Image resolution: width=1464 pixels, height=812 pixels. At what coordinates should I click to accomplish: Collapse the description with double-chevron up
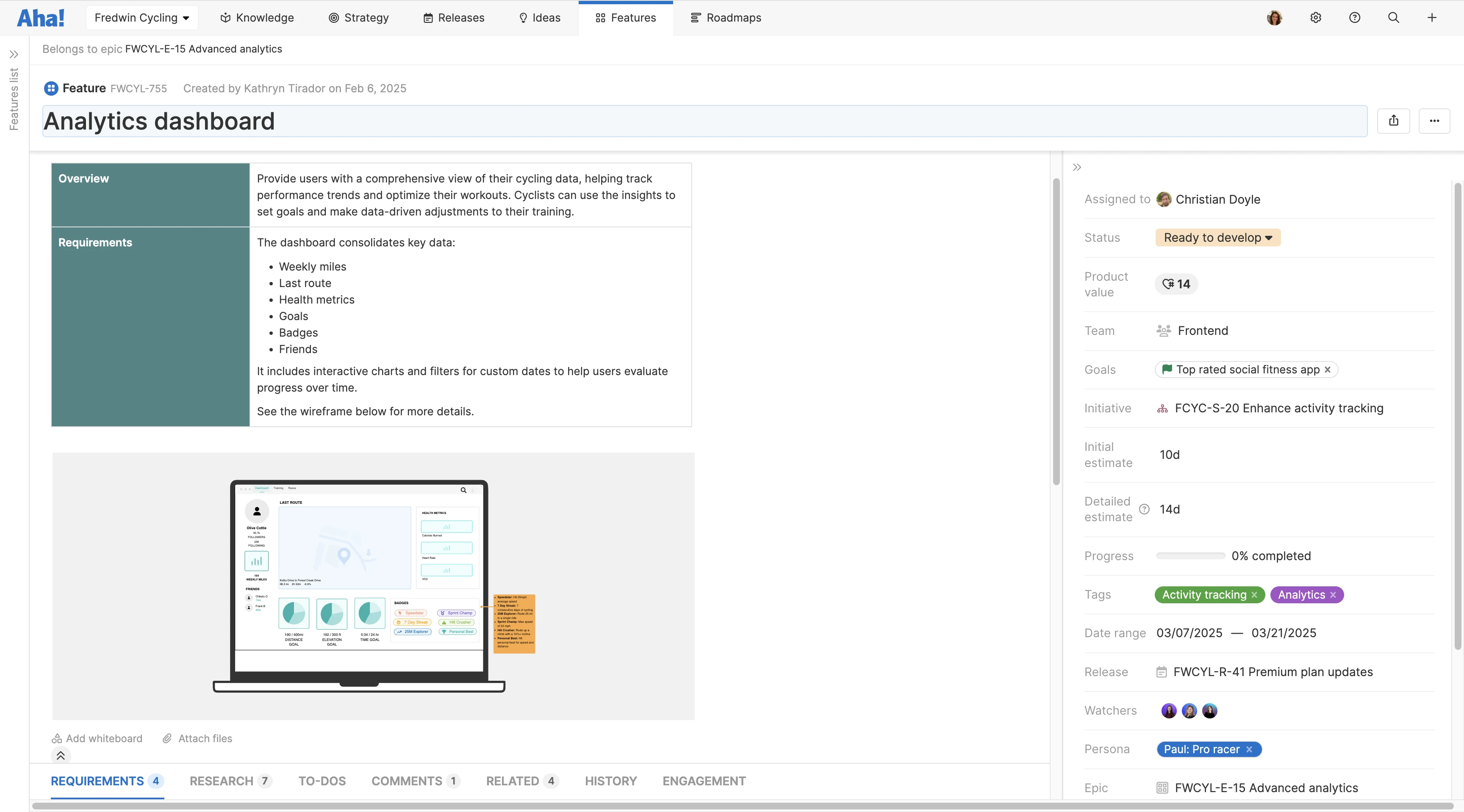(61, 755)
